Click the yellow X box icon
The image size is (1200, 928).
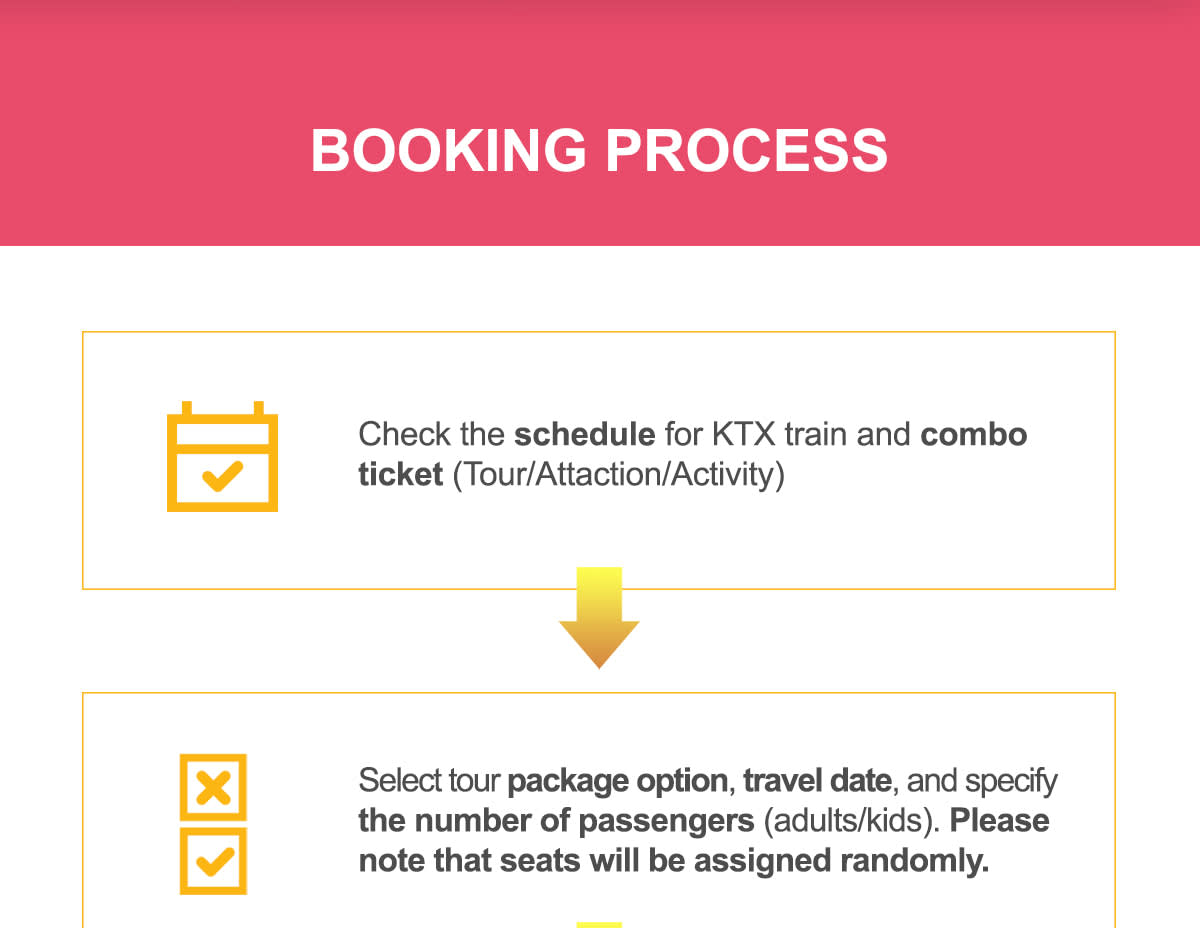[213, 787]
